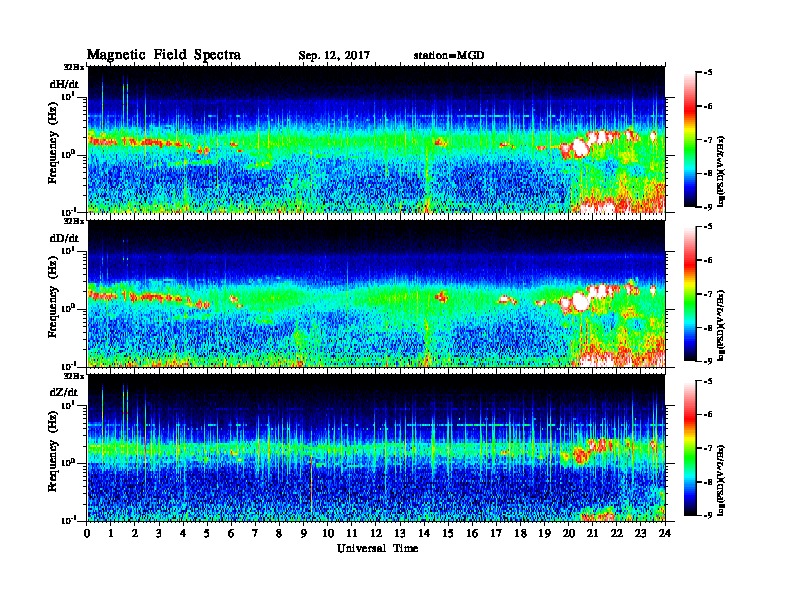The width and height of the screenshot is (792, 612).
Task: Click the dH/dt panel label
Action: pos(64,84)
